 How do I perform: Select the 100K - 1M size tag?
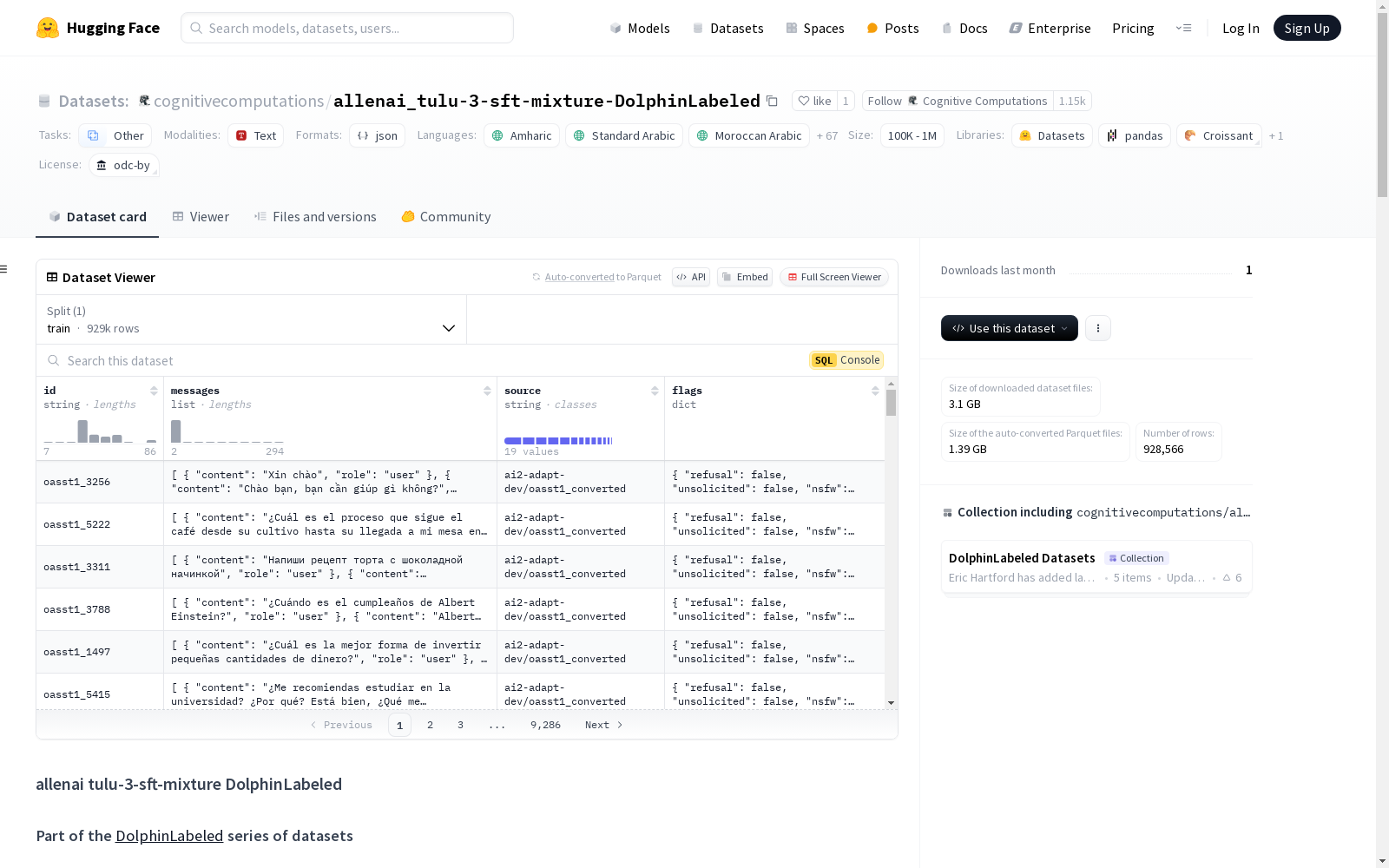click(x=912, y=135)
